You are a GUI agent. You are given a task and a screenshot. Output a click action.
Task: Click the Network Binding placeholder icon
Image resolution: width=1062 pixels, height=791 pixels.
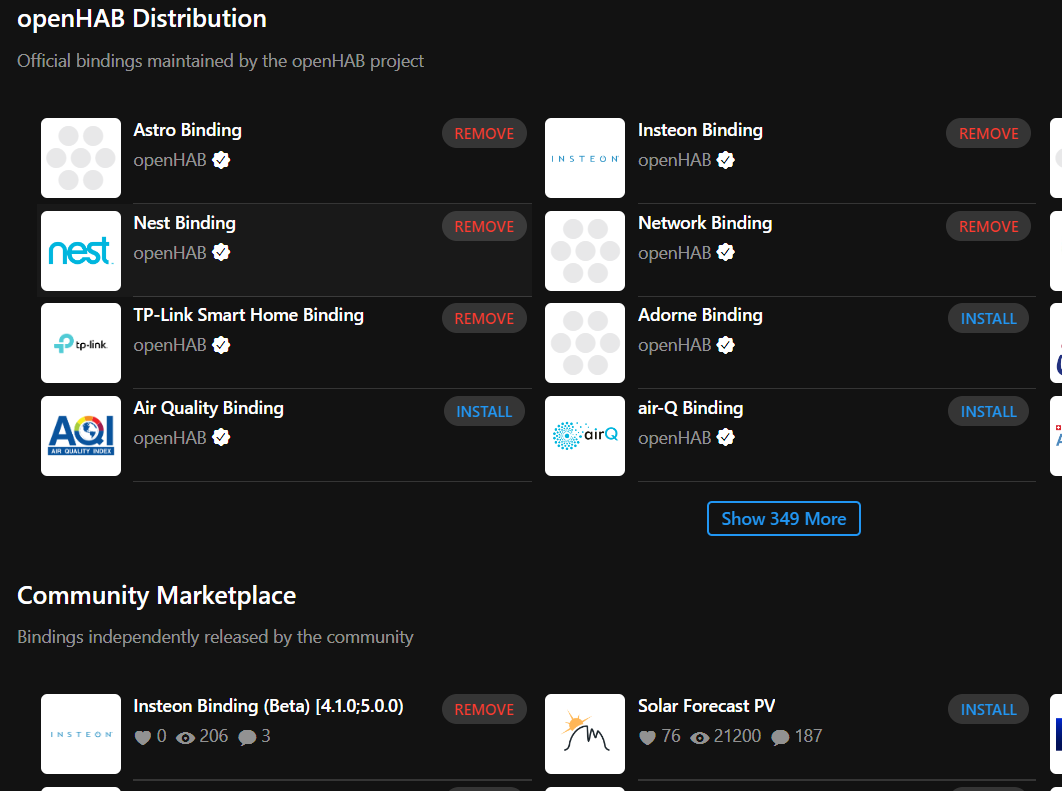585,251
